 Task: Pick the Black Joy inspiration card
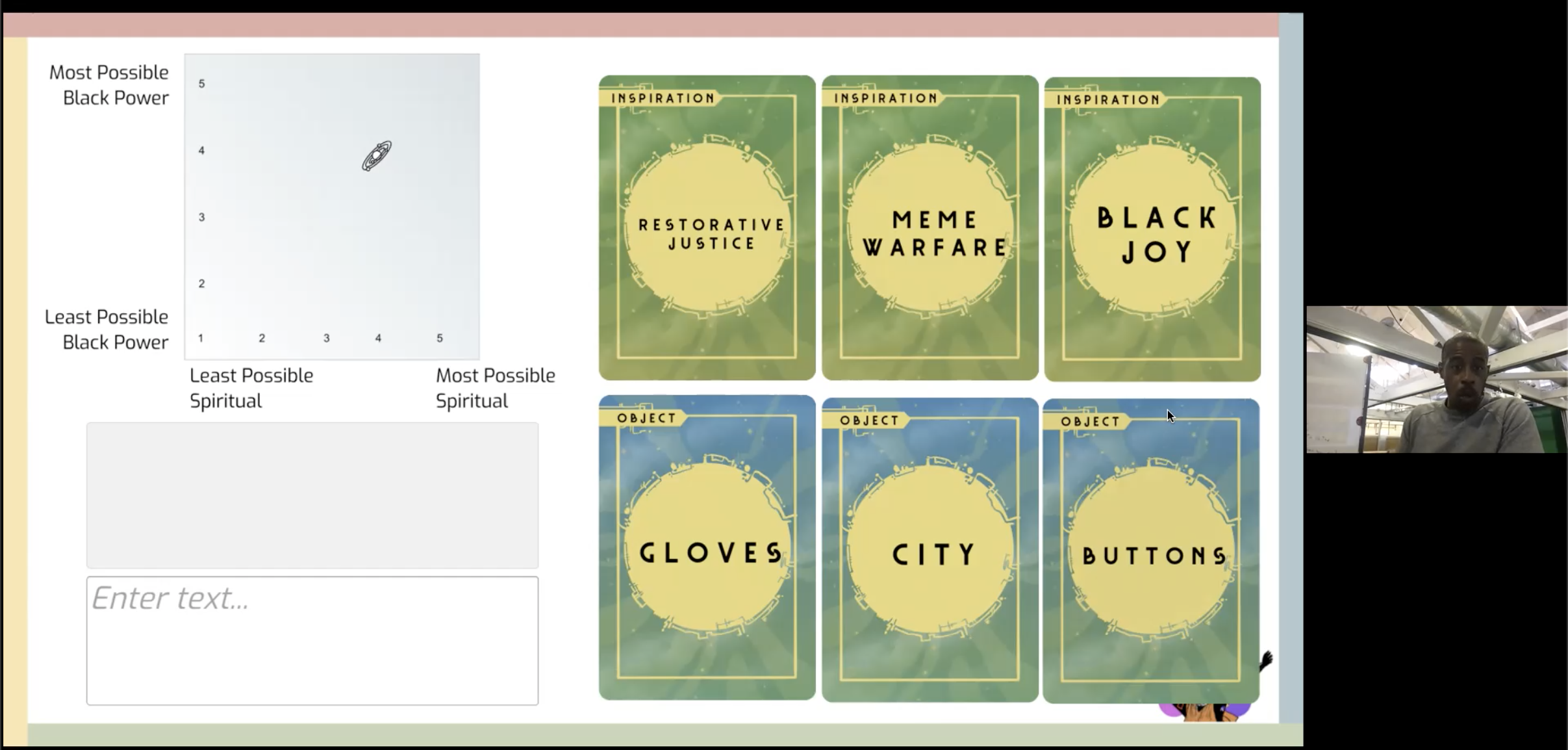[x=1152, y=229]
